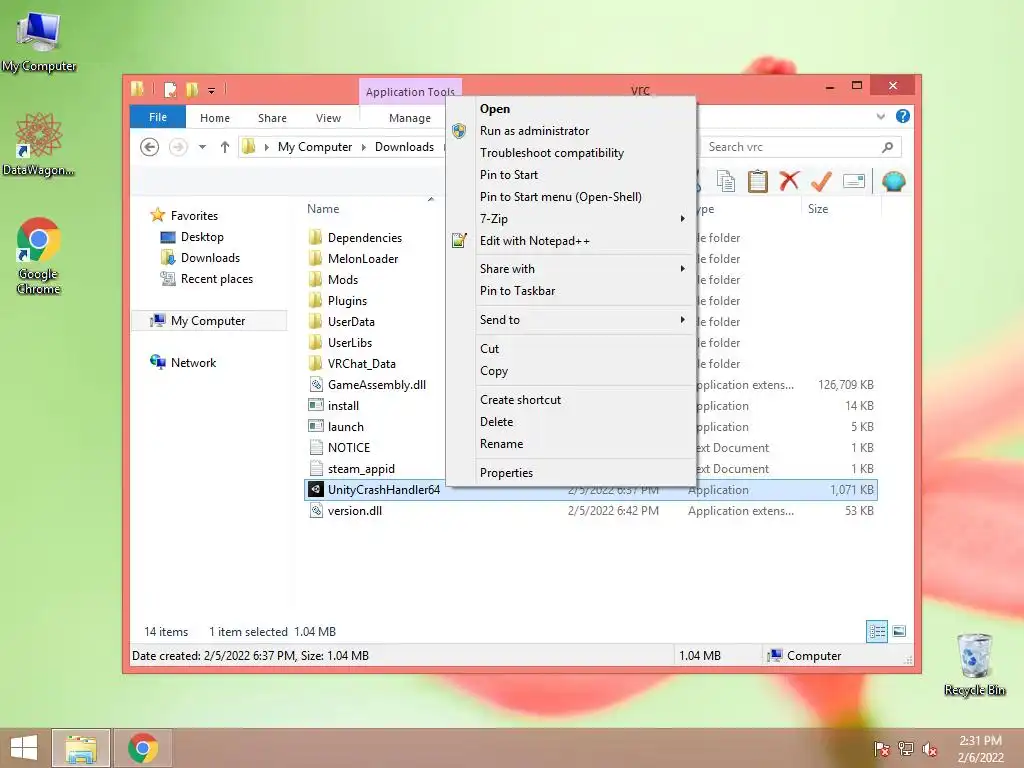
Task: Switch to Large icons view in status bar
Action: point(899,631)
